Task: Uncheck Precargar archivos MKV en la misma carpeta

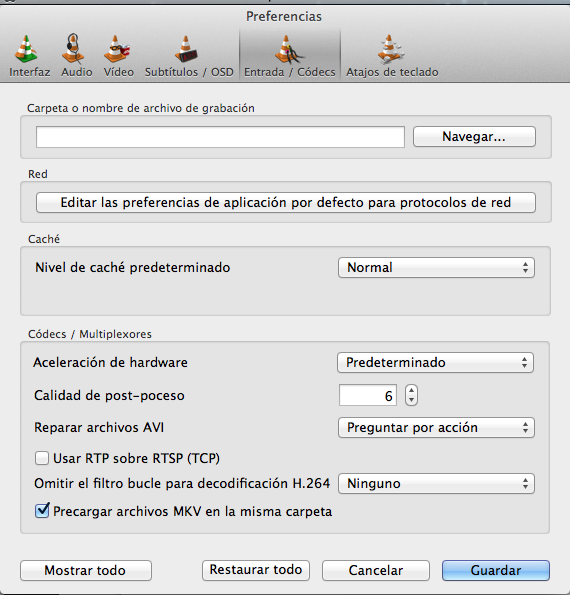Action: coord(42,511)
